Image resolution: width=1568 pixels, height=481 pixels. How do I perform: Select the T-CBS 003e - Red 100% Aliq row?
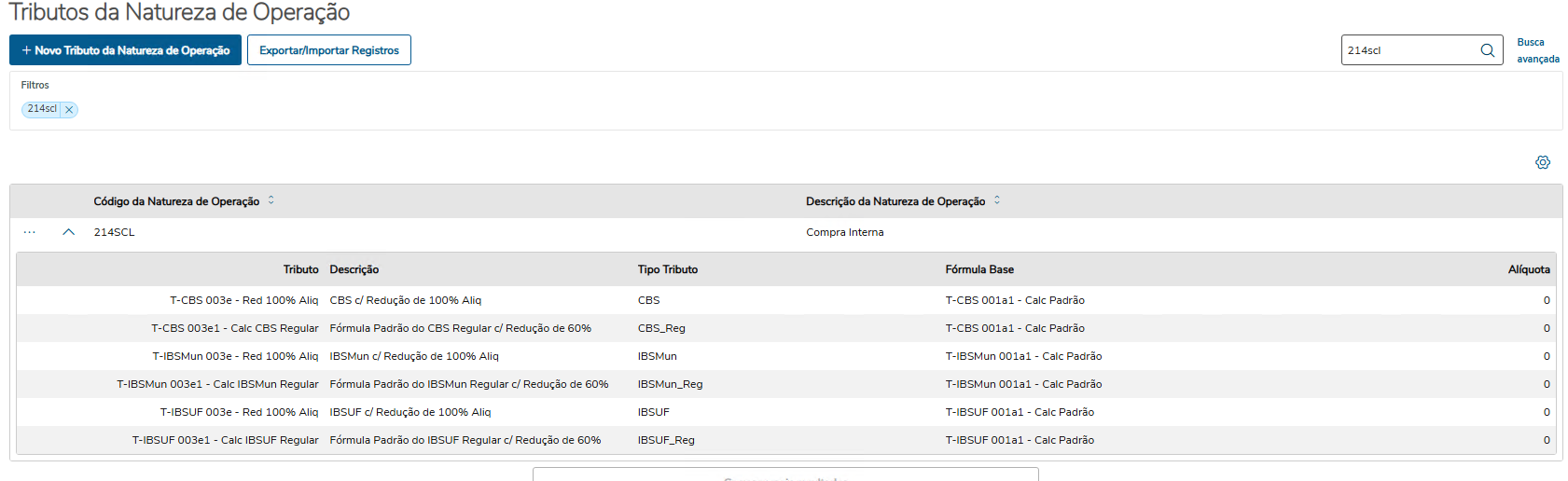pos(243,300)
